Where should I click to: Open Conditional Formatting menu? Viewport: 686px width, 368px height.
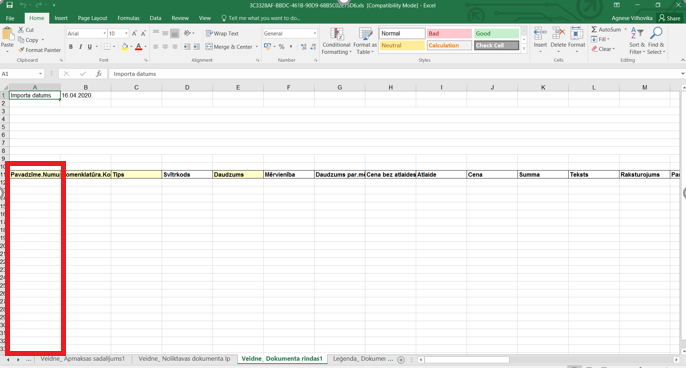[x=336, y=41]
